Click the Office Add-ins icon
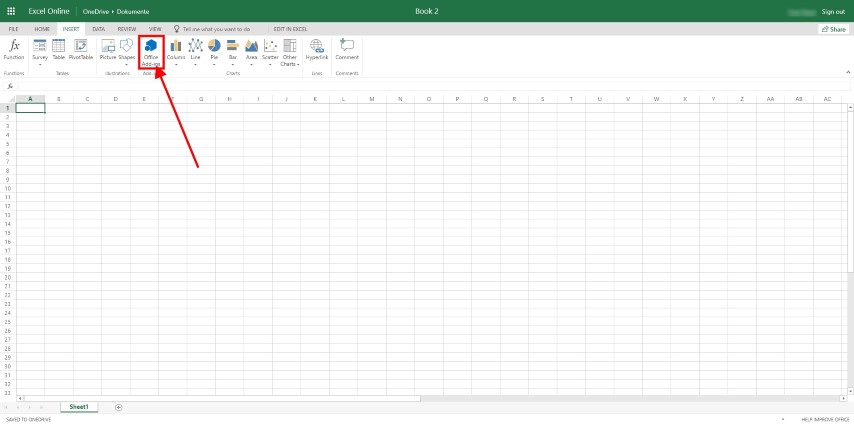 tap(151, 47)
